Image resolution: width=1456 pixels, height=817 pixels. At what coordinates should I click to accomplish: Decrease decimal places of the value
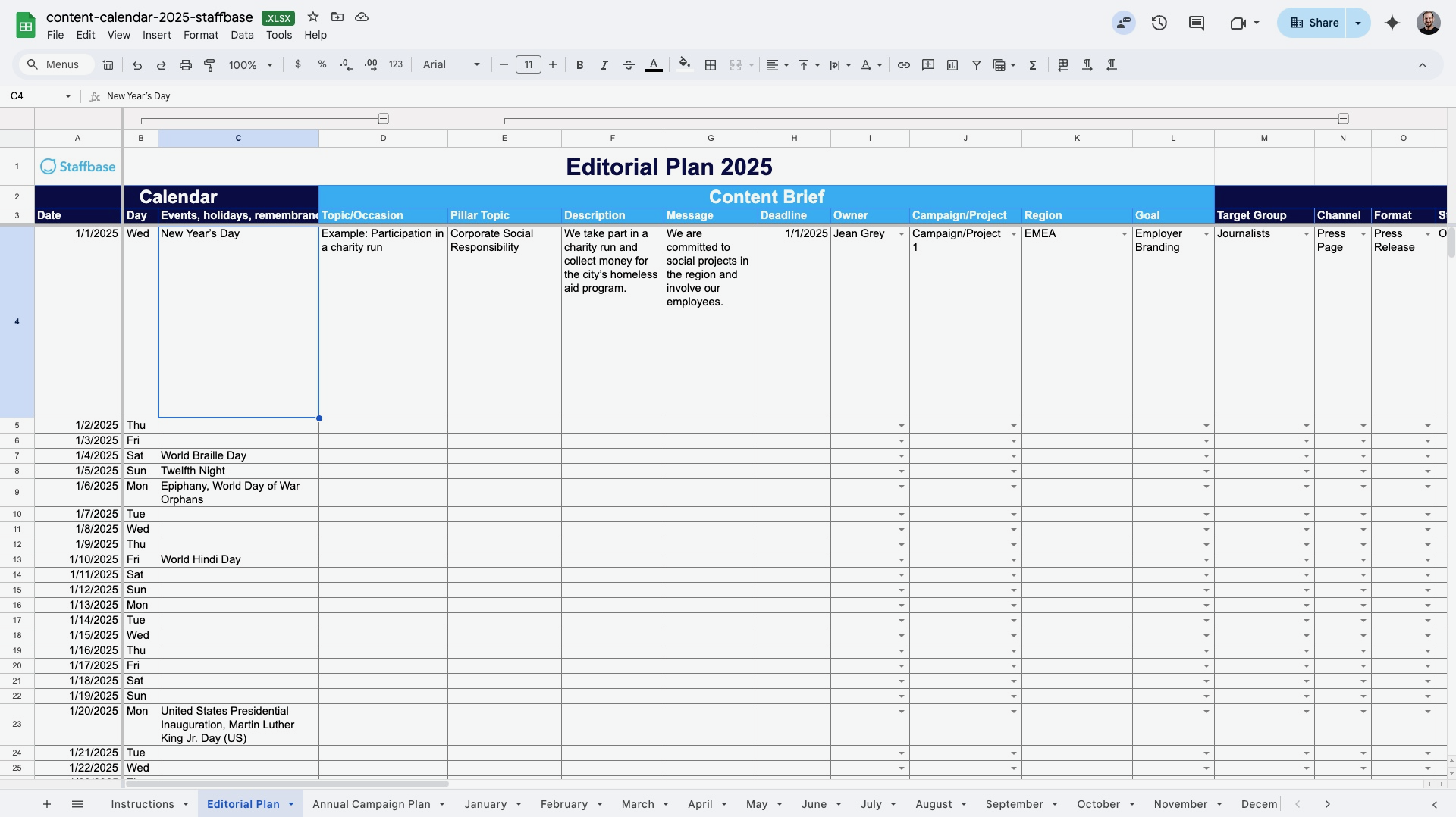pos(346,65)
